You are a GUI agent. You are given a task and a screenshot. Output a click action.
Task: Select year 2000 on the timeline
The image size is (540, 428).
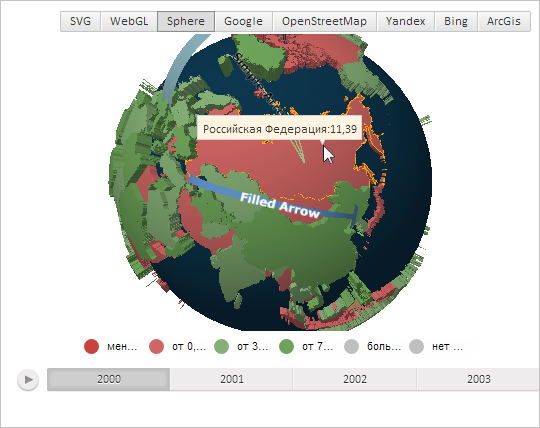(108, 379)
